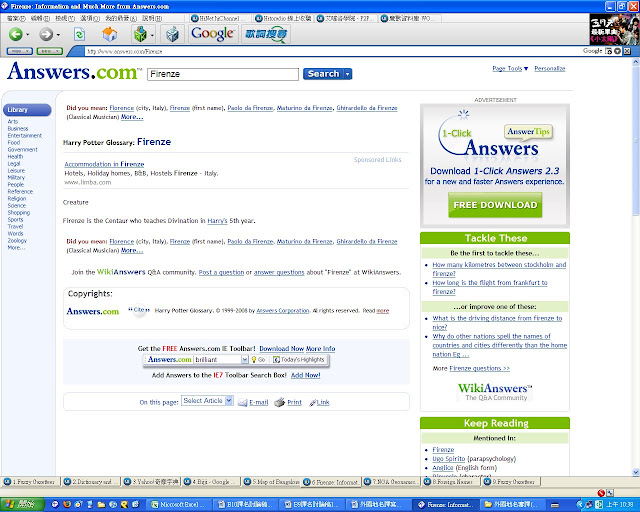Screen dimensions: 640x512
Task: Select the Entertainment library category
Action: click(x=24, y=136)
